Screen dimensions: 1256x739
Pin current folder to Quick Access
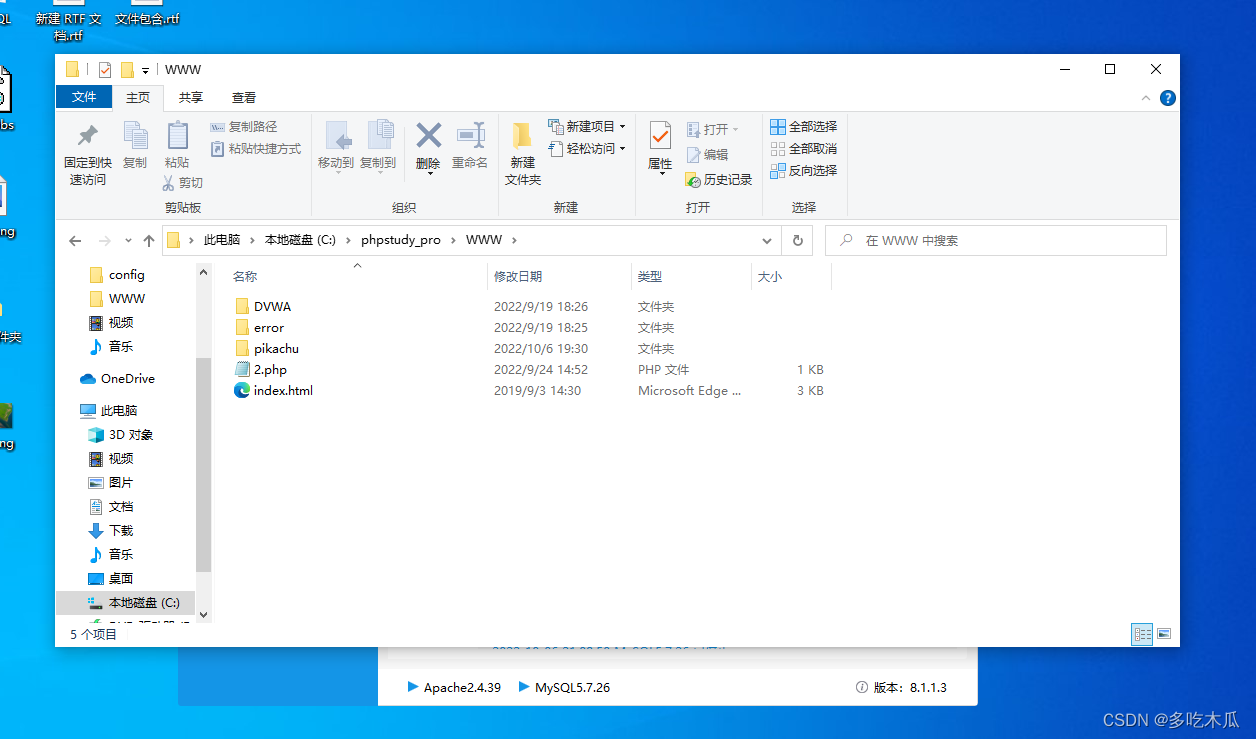click(x=86, y=150)
